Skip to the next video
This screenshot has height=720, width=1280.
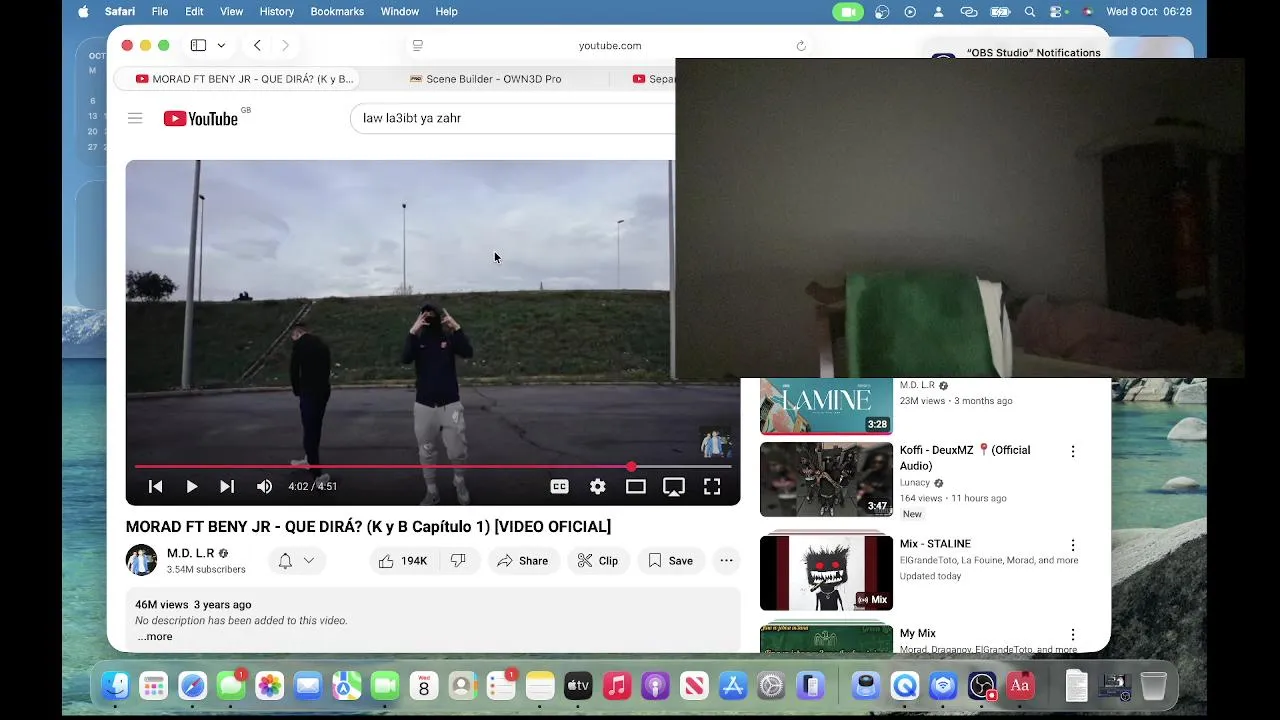coord(227,486)
